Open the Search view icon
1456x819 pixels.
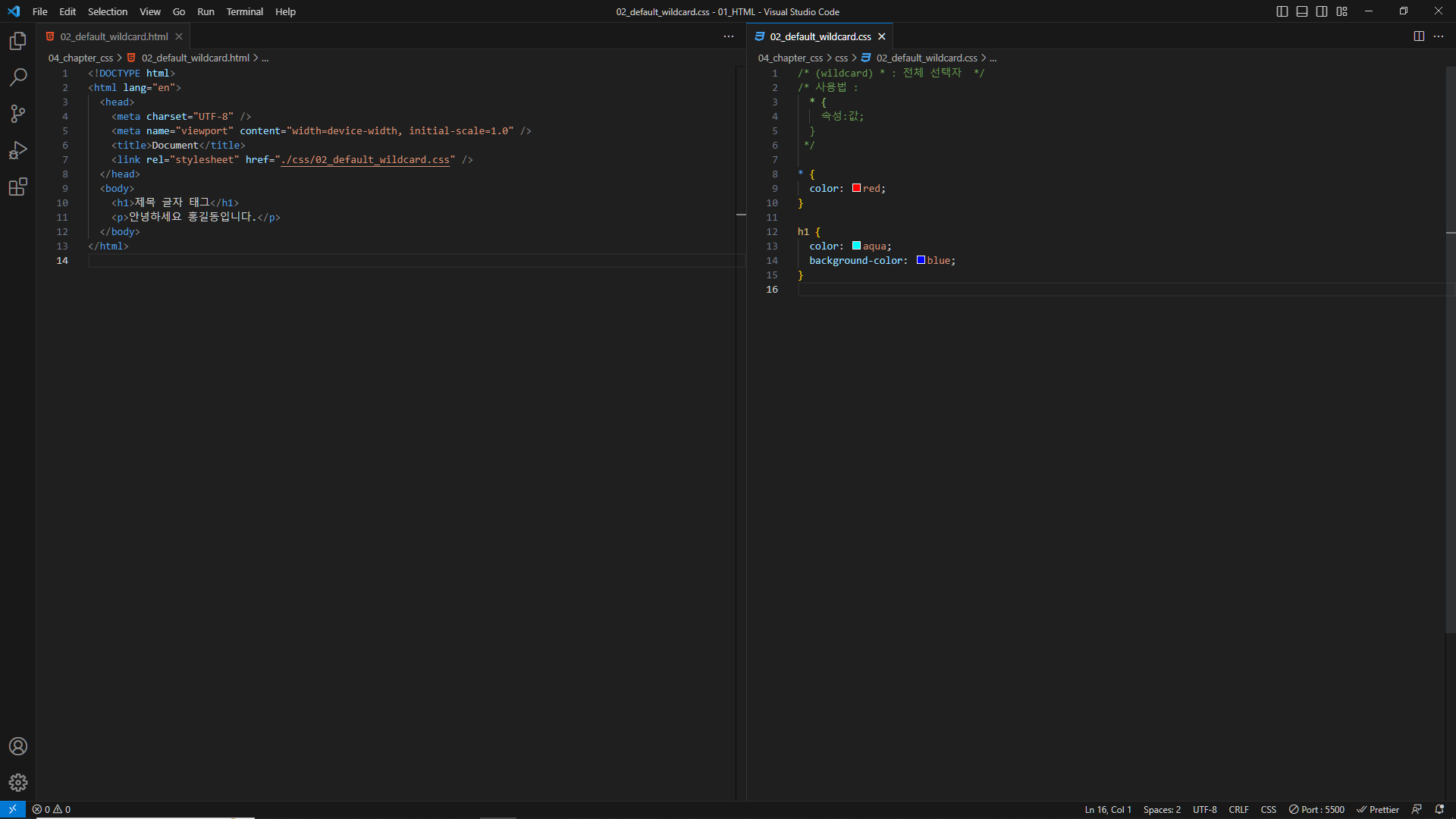coord(18,77)
